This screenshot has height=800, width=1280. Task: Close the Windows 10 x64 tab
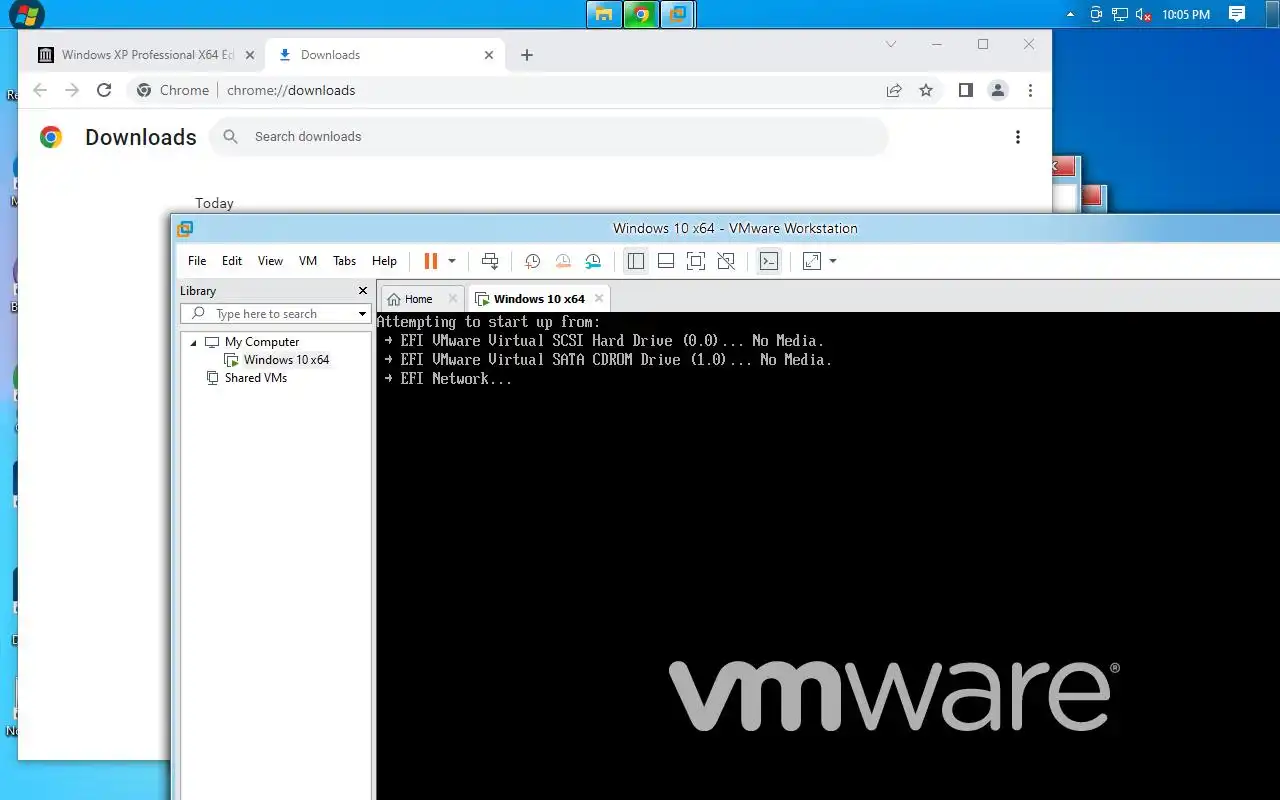599,298
